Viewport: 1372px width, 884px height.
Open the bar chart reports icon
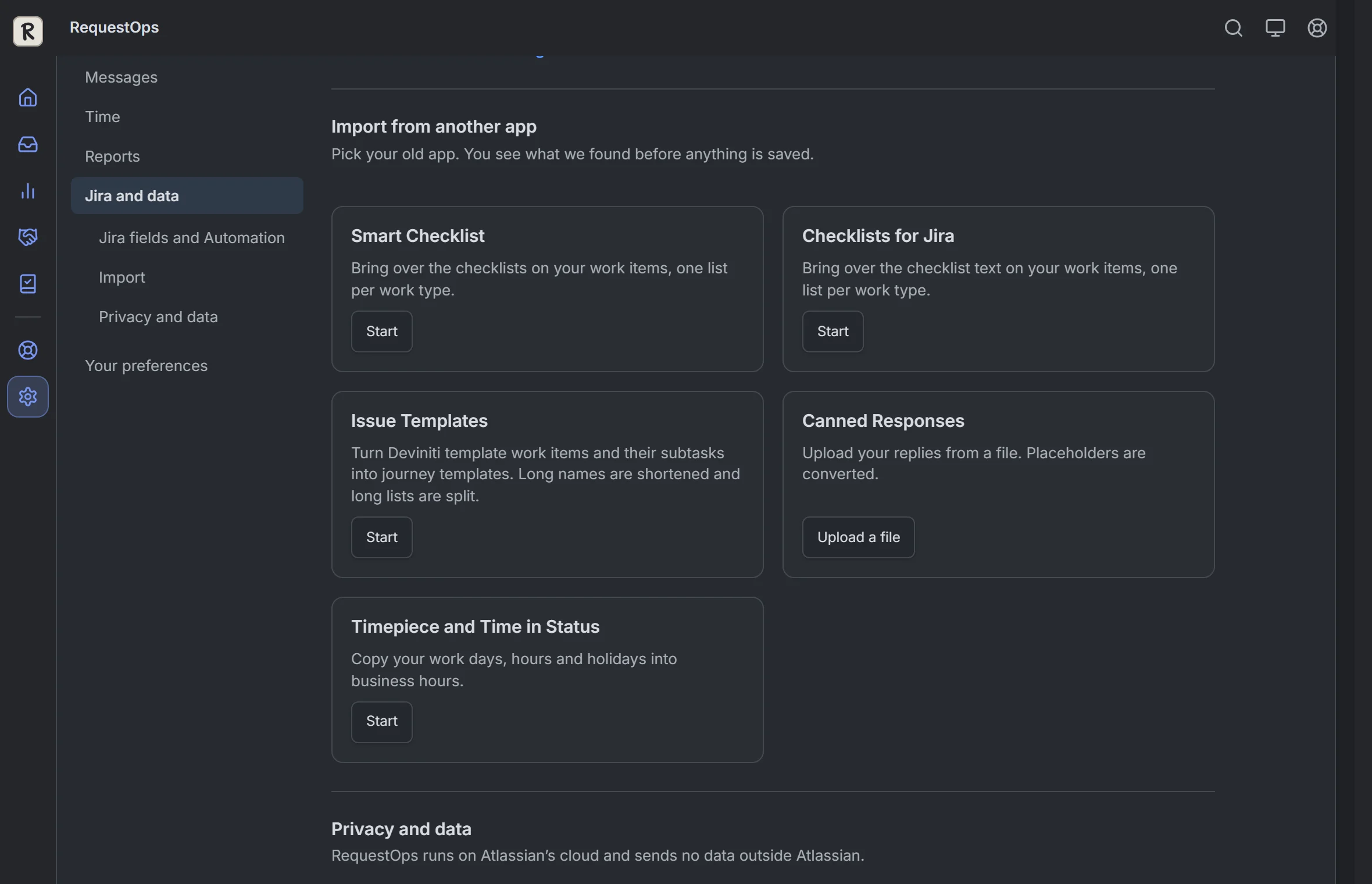tap(28, 191)
